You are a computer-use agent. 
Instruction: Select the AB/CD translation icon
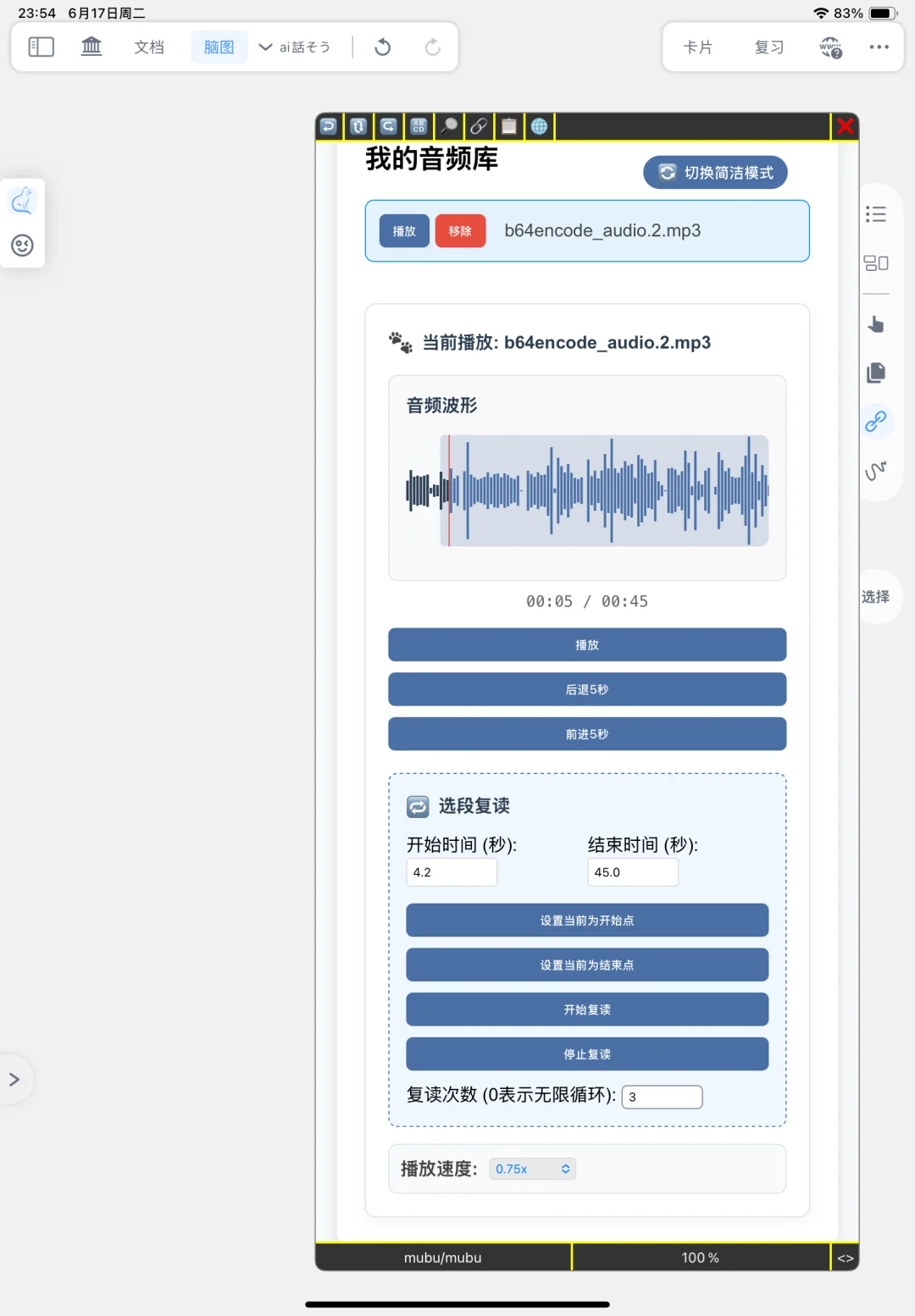coord(419,126)
